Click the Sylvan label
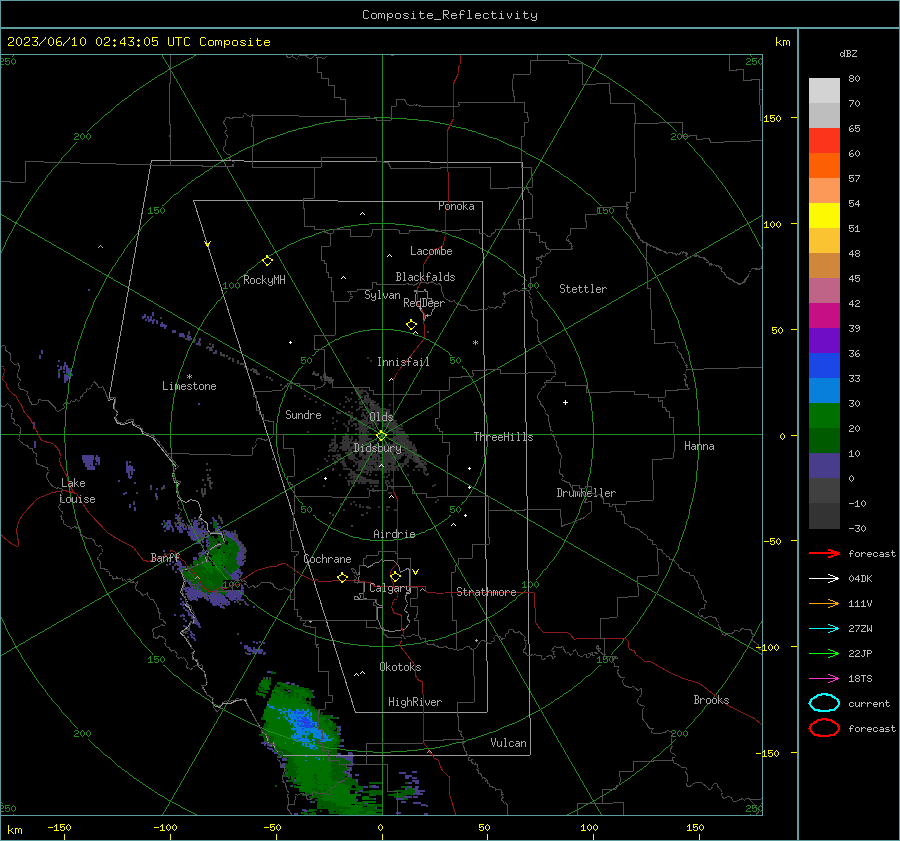Viewport: 900px width, 841px height. coord(382,295)
